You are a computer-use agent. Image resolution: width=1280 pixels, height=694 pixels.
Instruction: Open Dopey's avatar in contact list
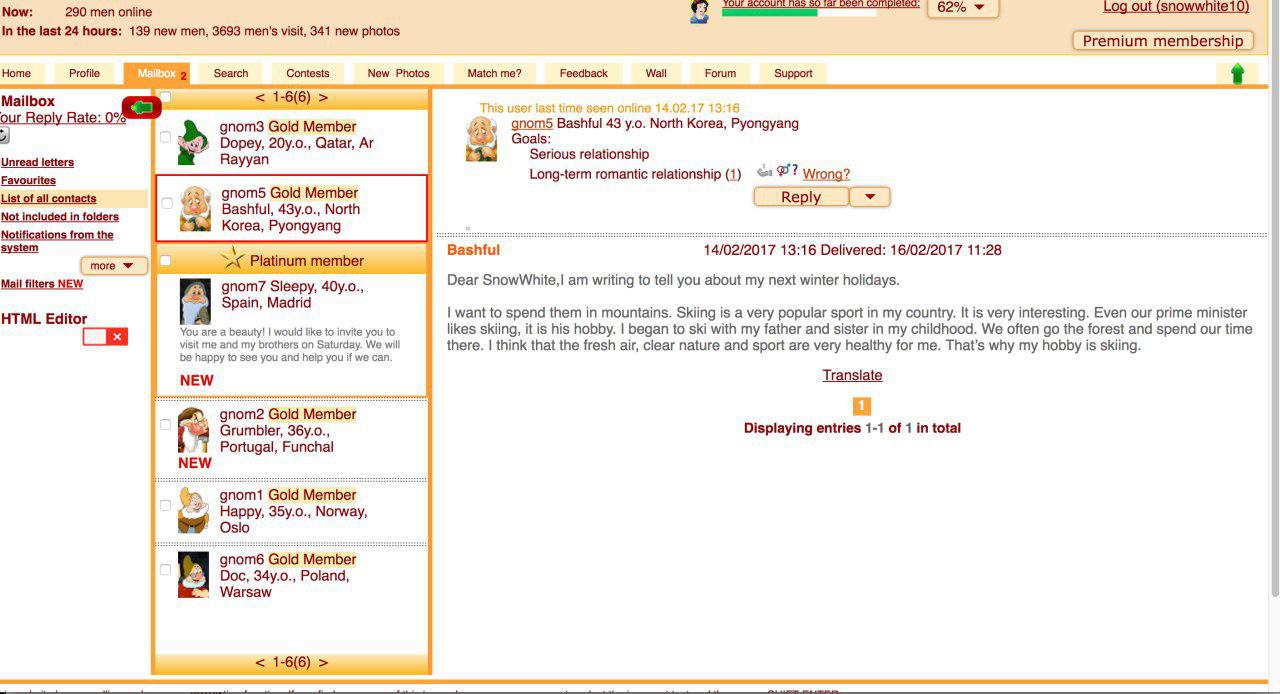tap(193, 143)
